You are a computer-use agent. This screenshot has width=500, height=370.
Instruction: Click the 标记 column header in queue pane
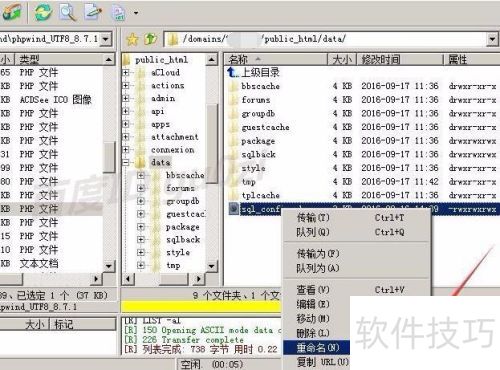[x=83, y=324]
